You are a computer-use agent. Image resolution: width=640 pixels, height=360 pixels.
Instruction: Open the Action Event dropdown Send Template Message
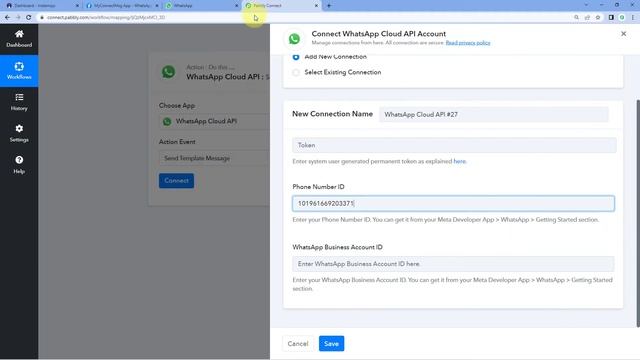pos(214,158)
